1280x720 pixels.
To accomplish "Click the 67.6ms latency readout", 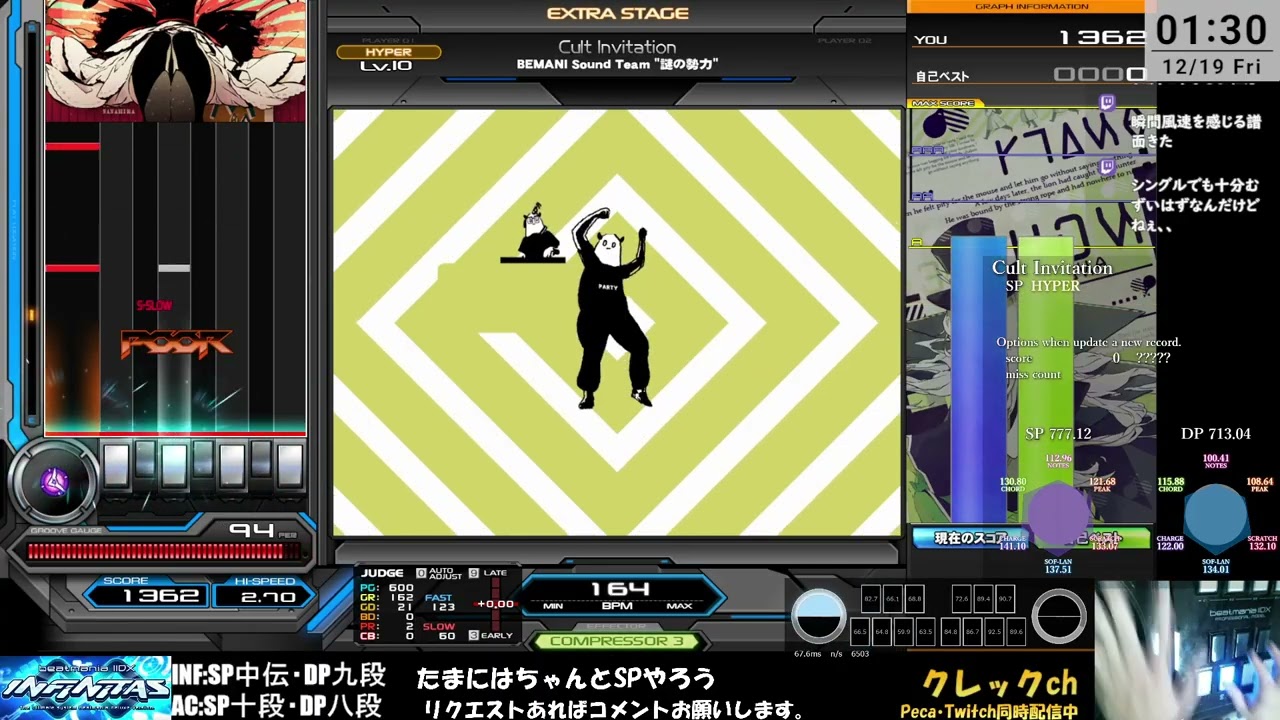I will 808,654.
